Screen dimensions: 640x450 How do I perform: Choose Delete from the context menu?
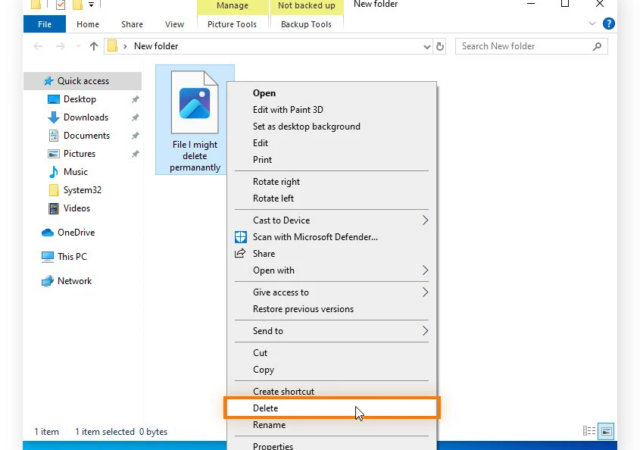266,408
